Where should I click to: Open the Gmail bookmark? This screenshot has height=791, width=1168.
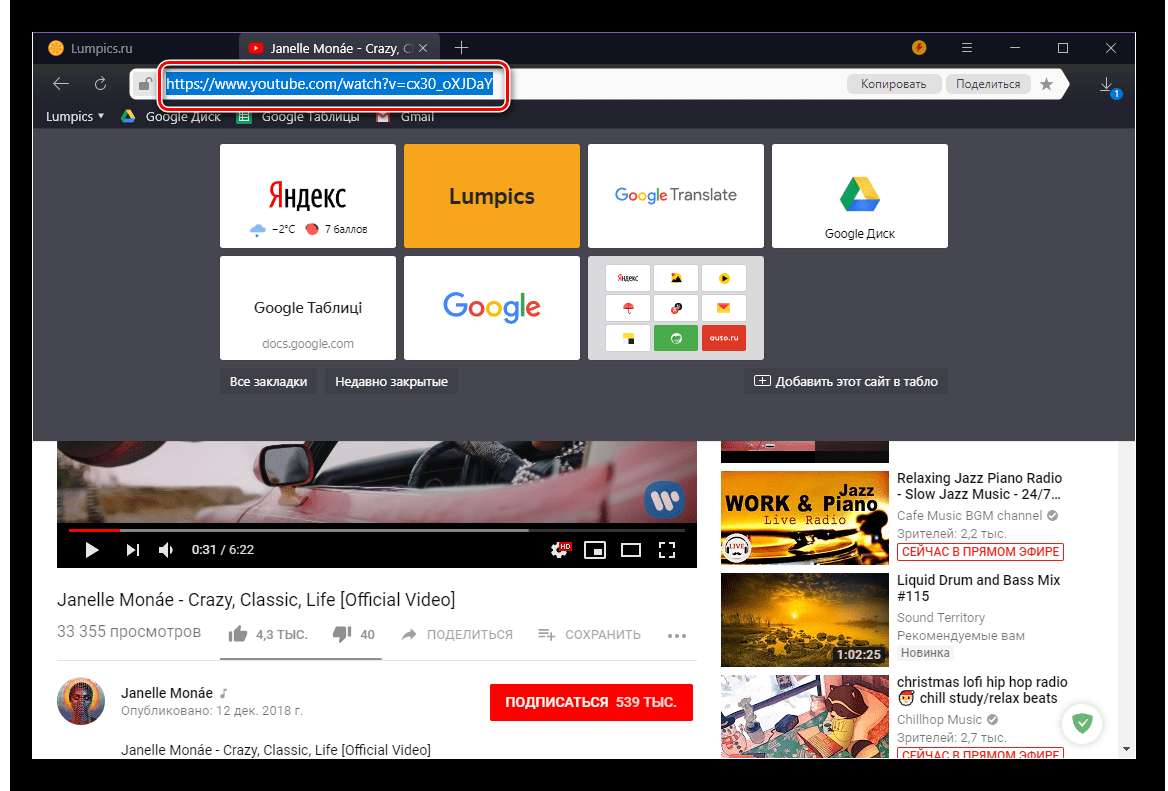tap(404, 116)
